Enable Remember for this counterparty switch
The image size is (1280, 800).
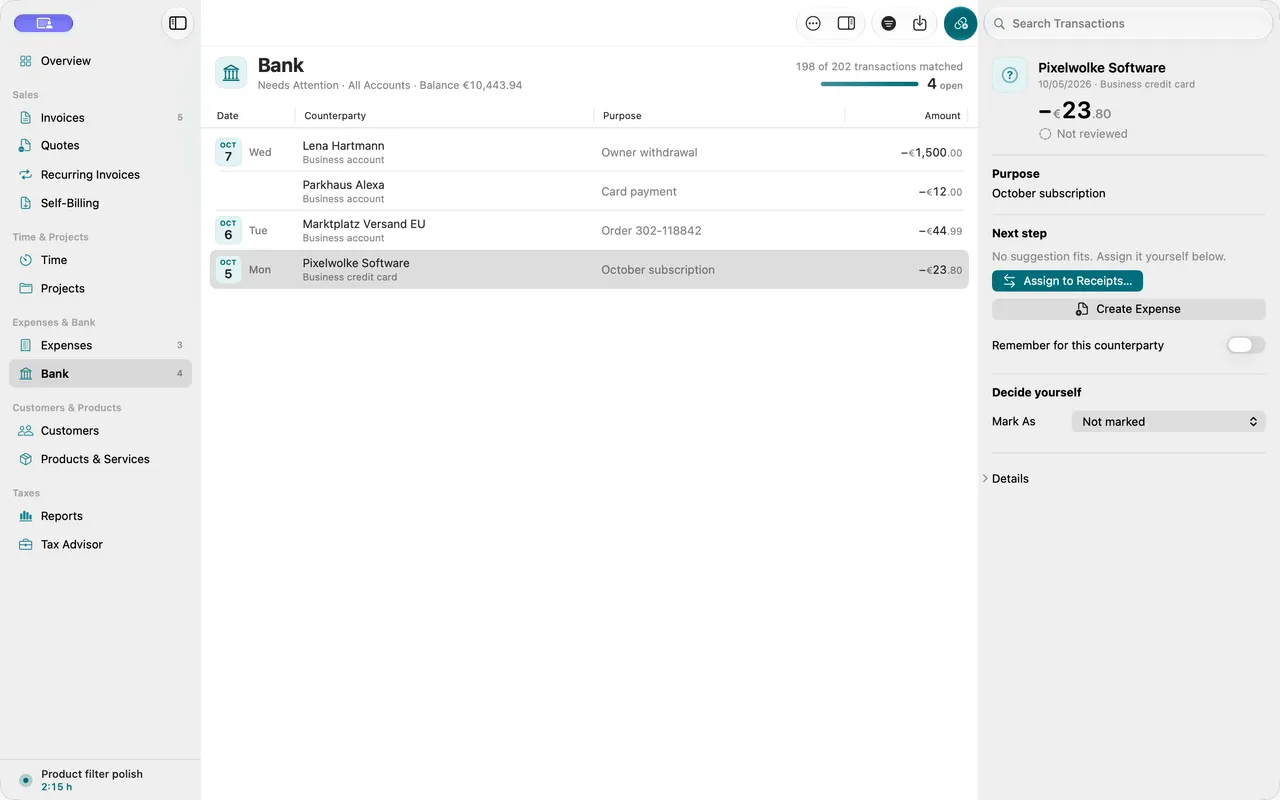[x=1246, y=345]
